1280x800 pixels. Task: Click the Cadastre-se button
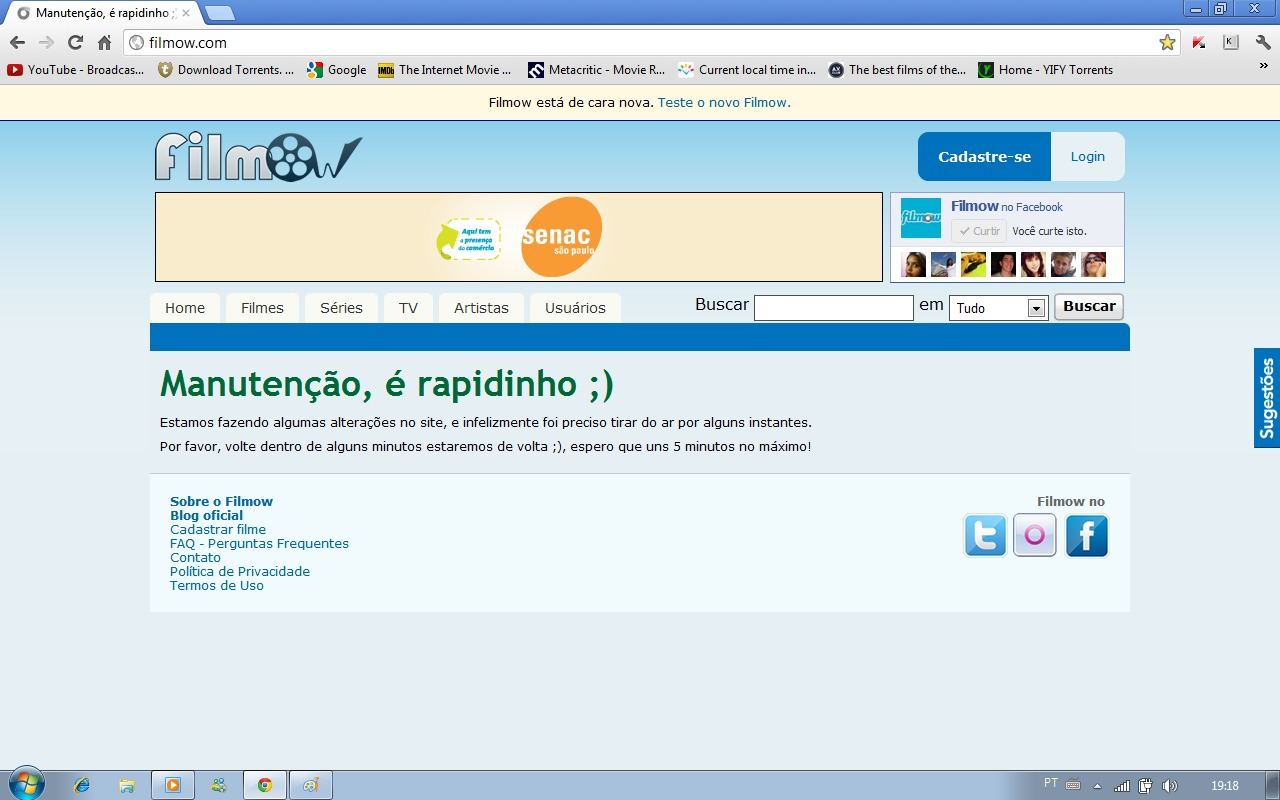(x=984, y=156)
